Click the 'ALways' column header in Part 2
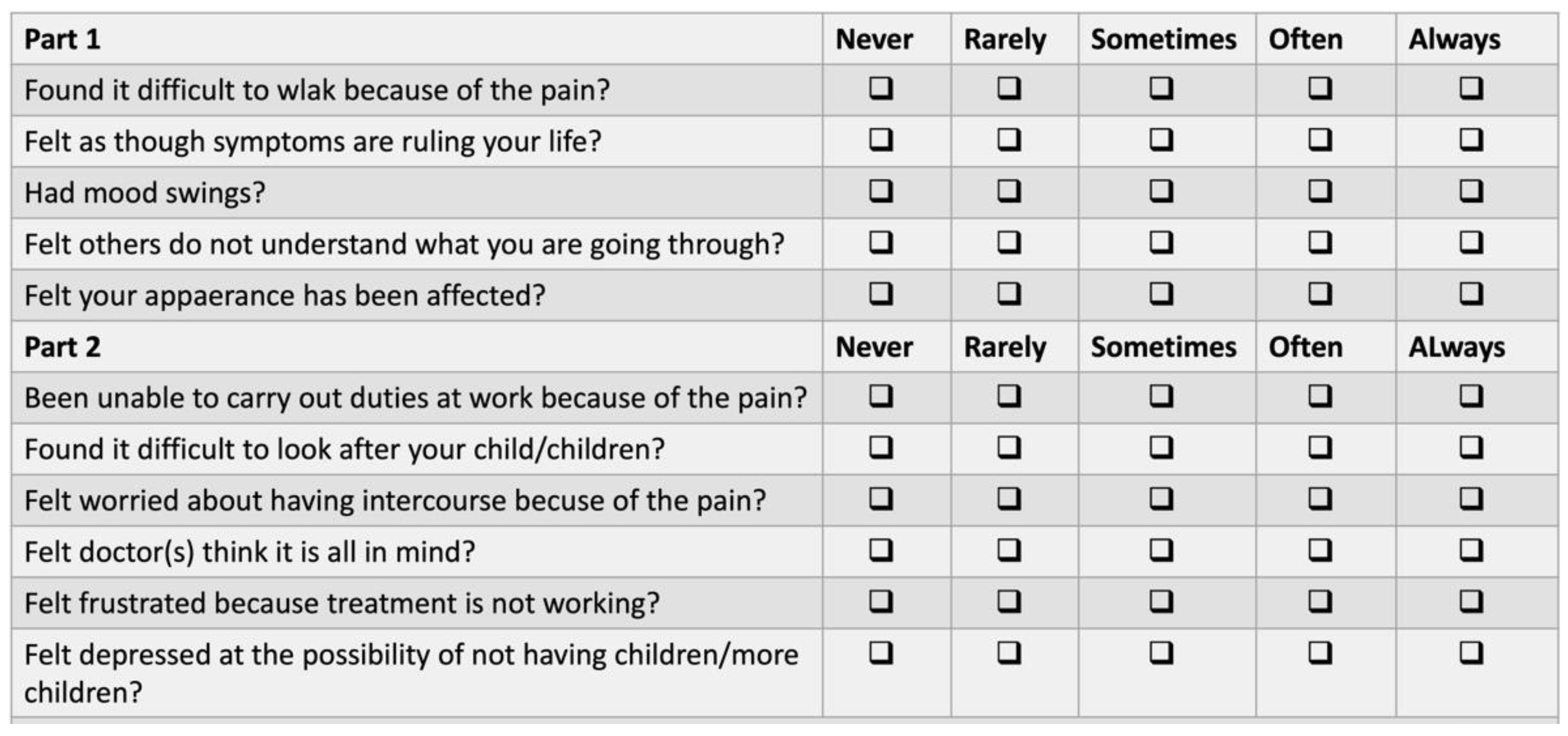 (x=1456, y=348)
